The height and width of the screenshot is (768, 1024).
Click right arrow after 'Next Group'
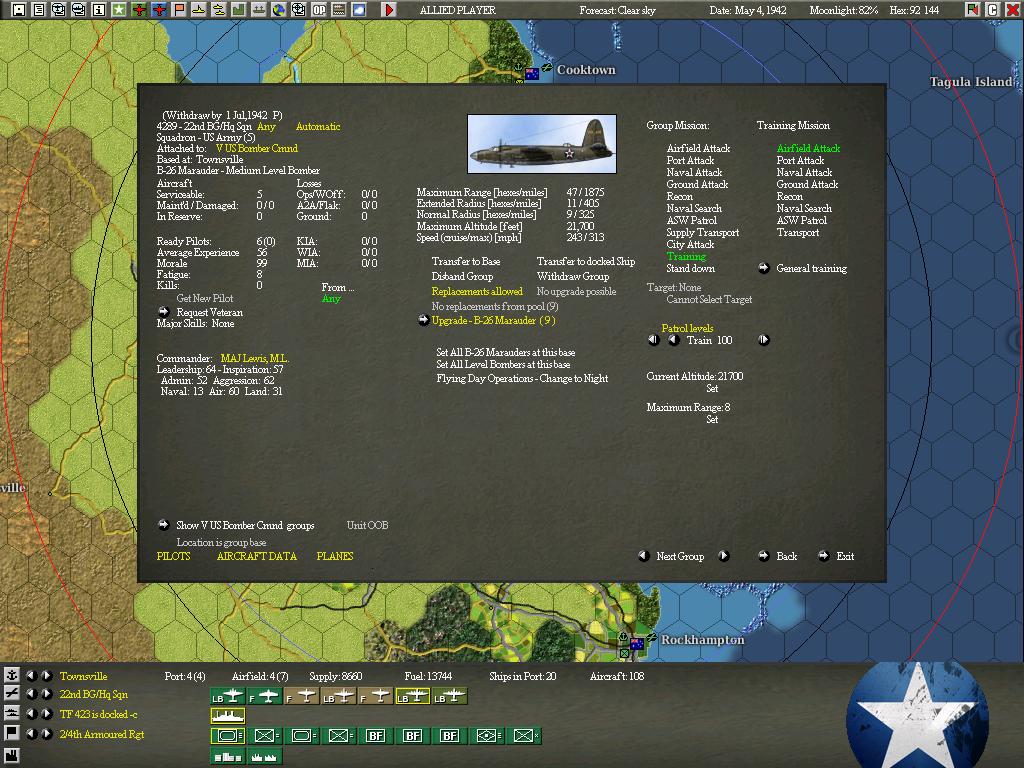(x=724, y=556)
